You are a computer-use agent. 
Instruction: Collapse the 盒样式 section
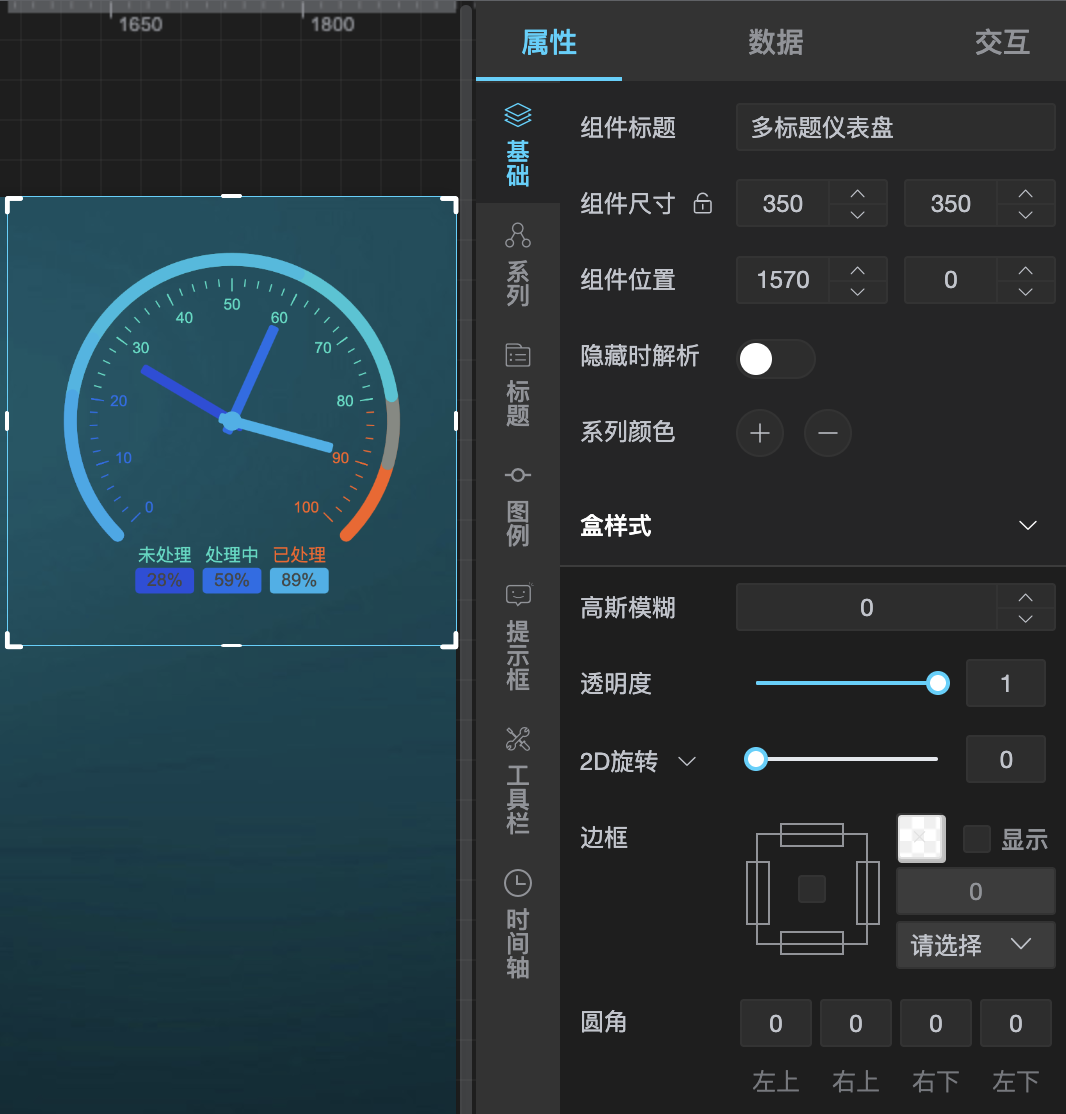[x=1028, y=525]
